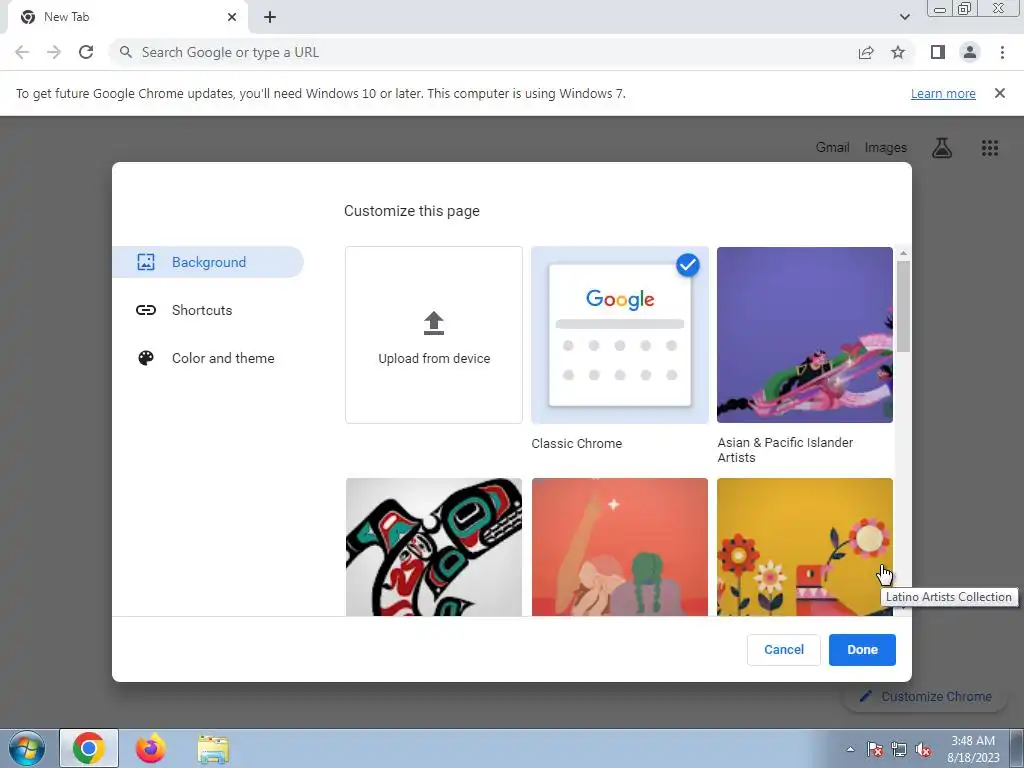Click the Chrome taskbar icon
This screenshot has height=768, width=1024.
click(89, 748)
